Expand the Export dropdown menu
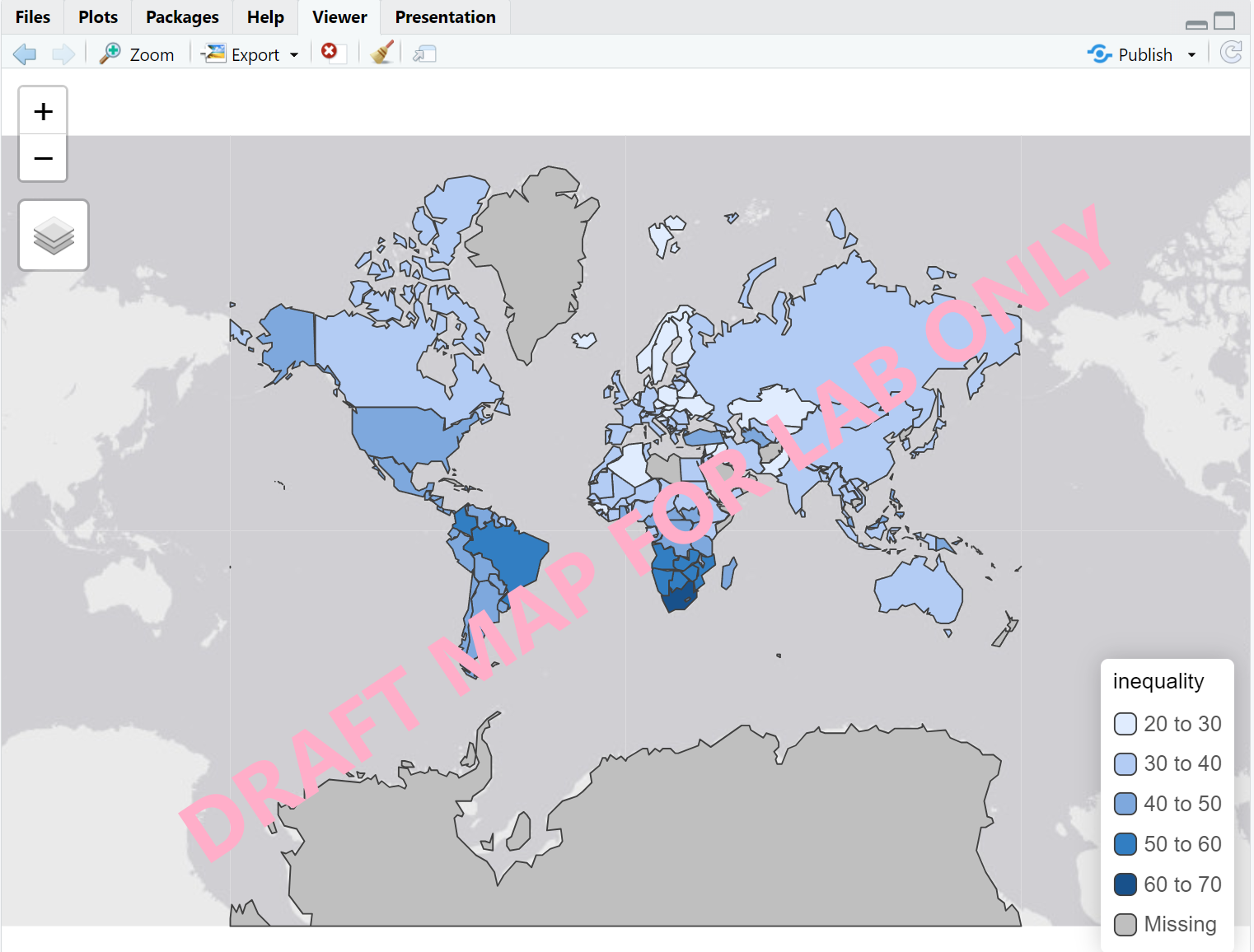 294,55
